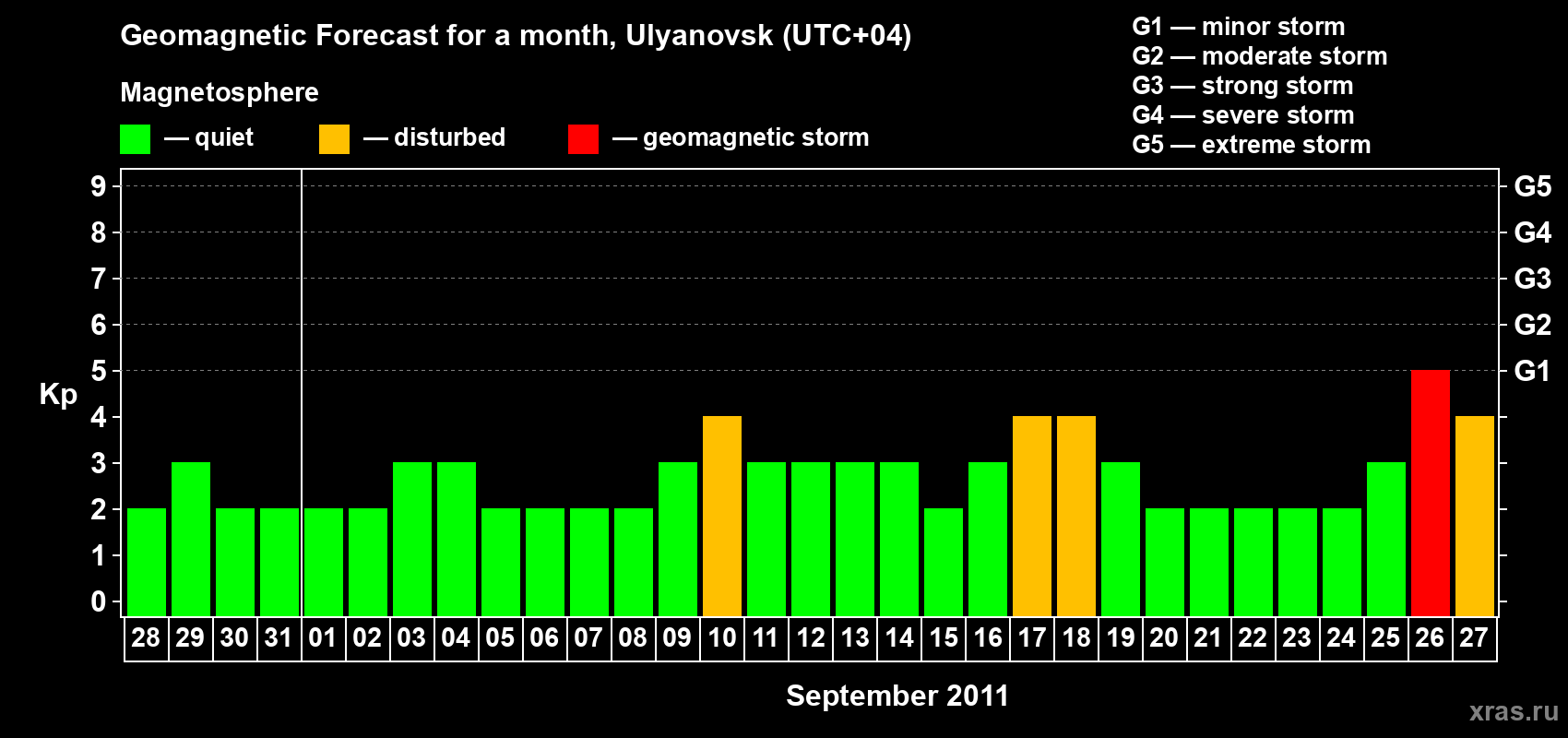1568x738 pixels.
Task: Select the orange bar for day 27
Action: (x=1474, y=516)
